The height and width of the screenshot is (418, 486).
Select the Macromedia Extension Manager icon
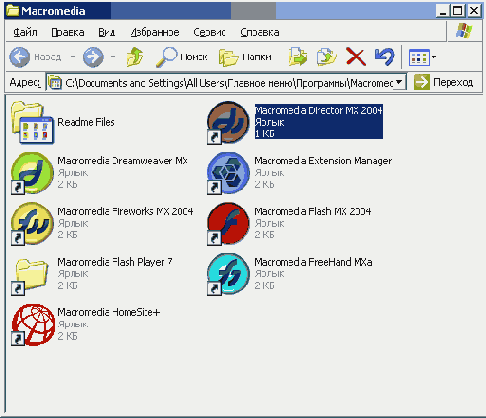tap(228, 173)
